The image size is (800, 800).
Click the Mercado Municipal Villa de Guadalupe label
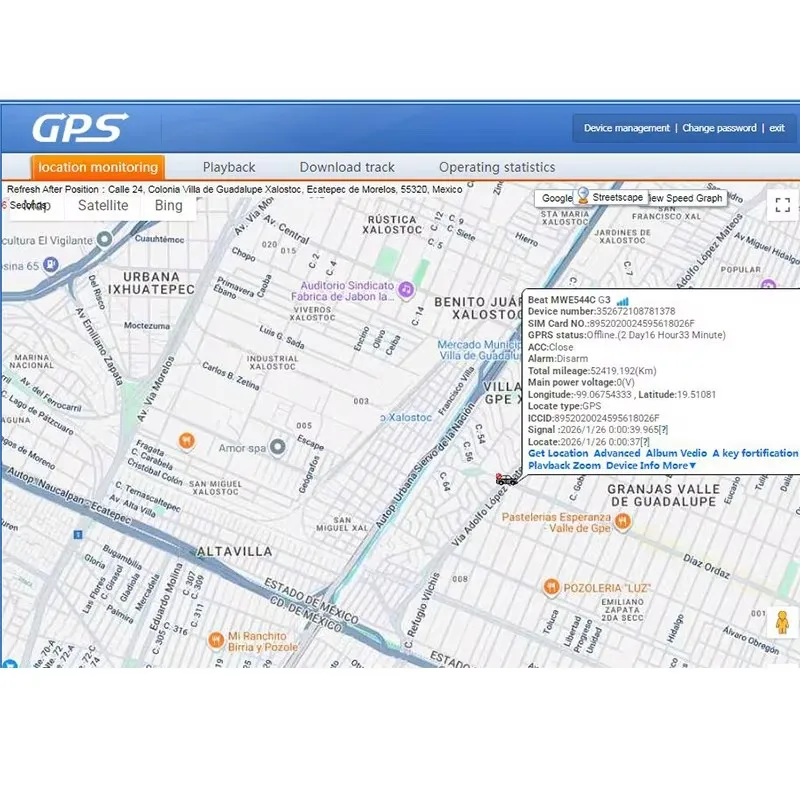(480, 350)
